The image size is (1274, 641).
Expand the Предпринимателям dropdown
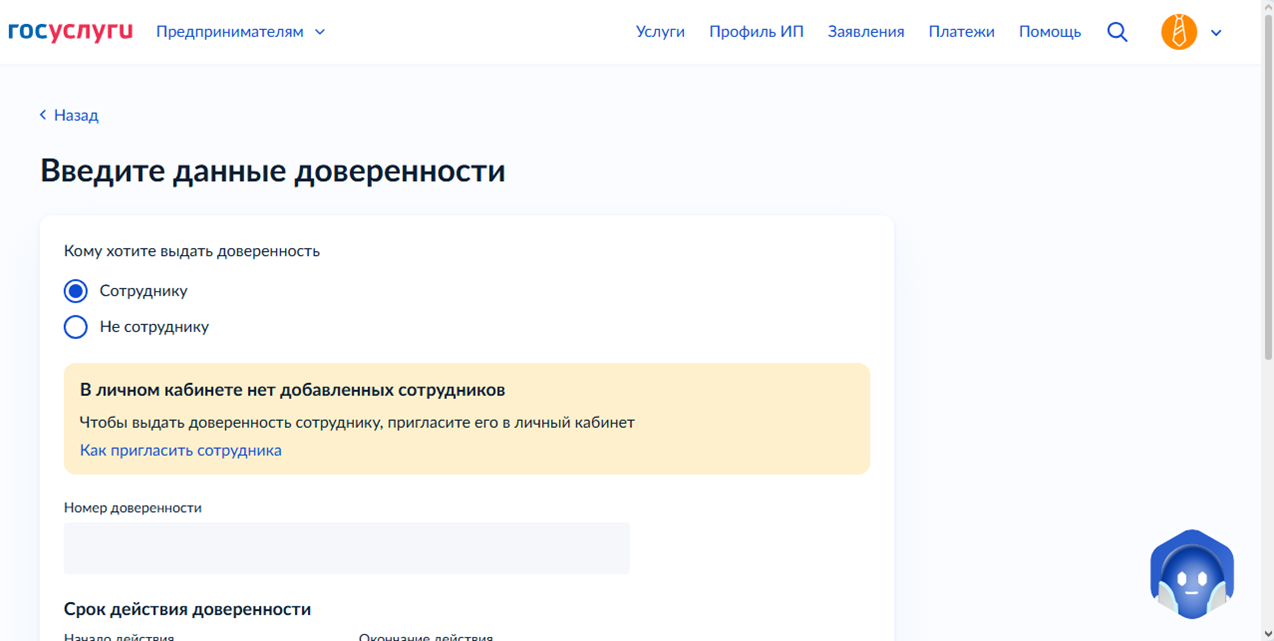pos(240,32)
